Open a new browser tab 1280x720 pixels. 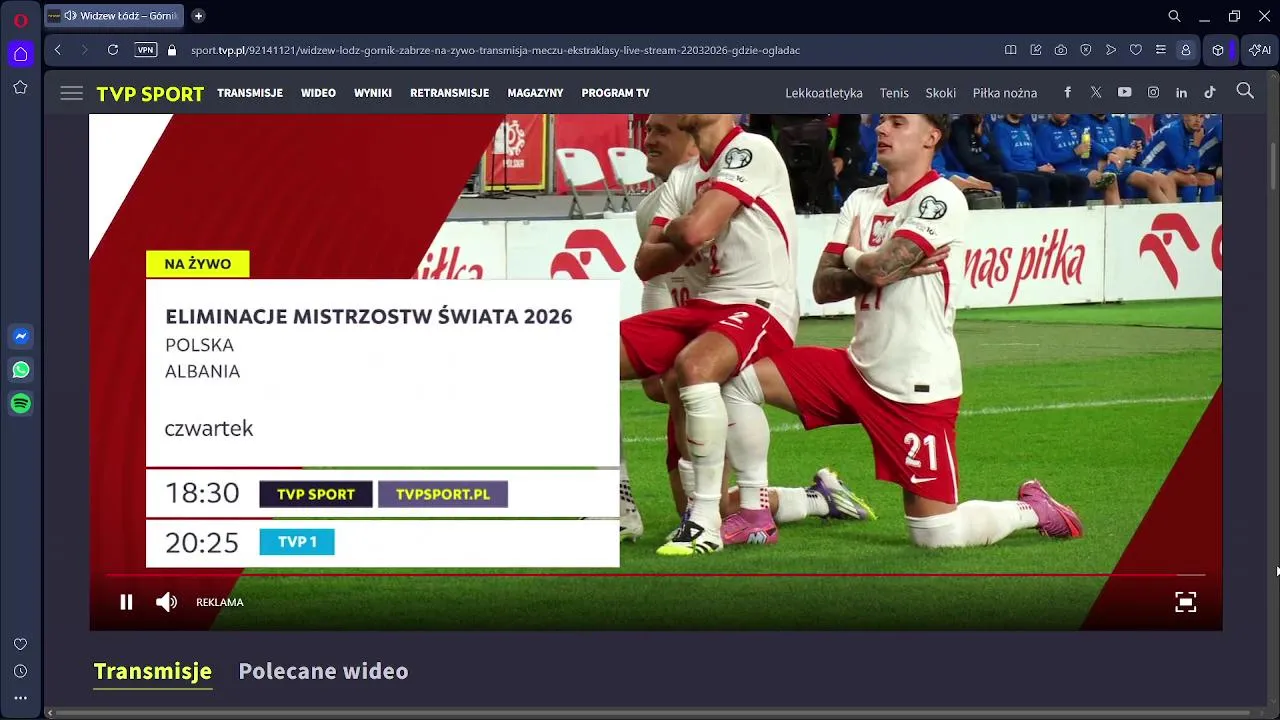tap(198, 16)
